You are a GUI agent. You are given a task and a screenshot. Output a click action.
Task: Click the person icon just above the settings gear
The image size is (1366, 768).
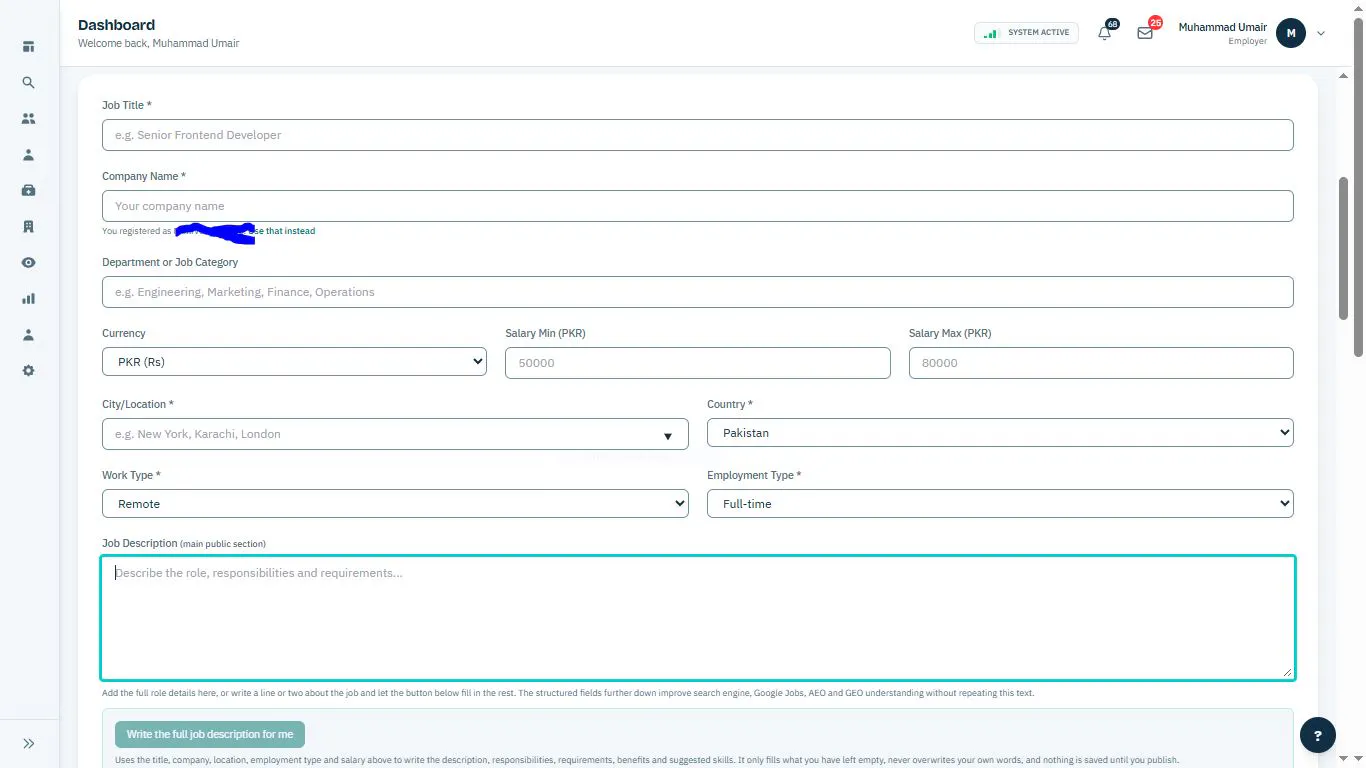(x=28, y=335)
